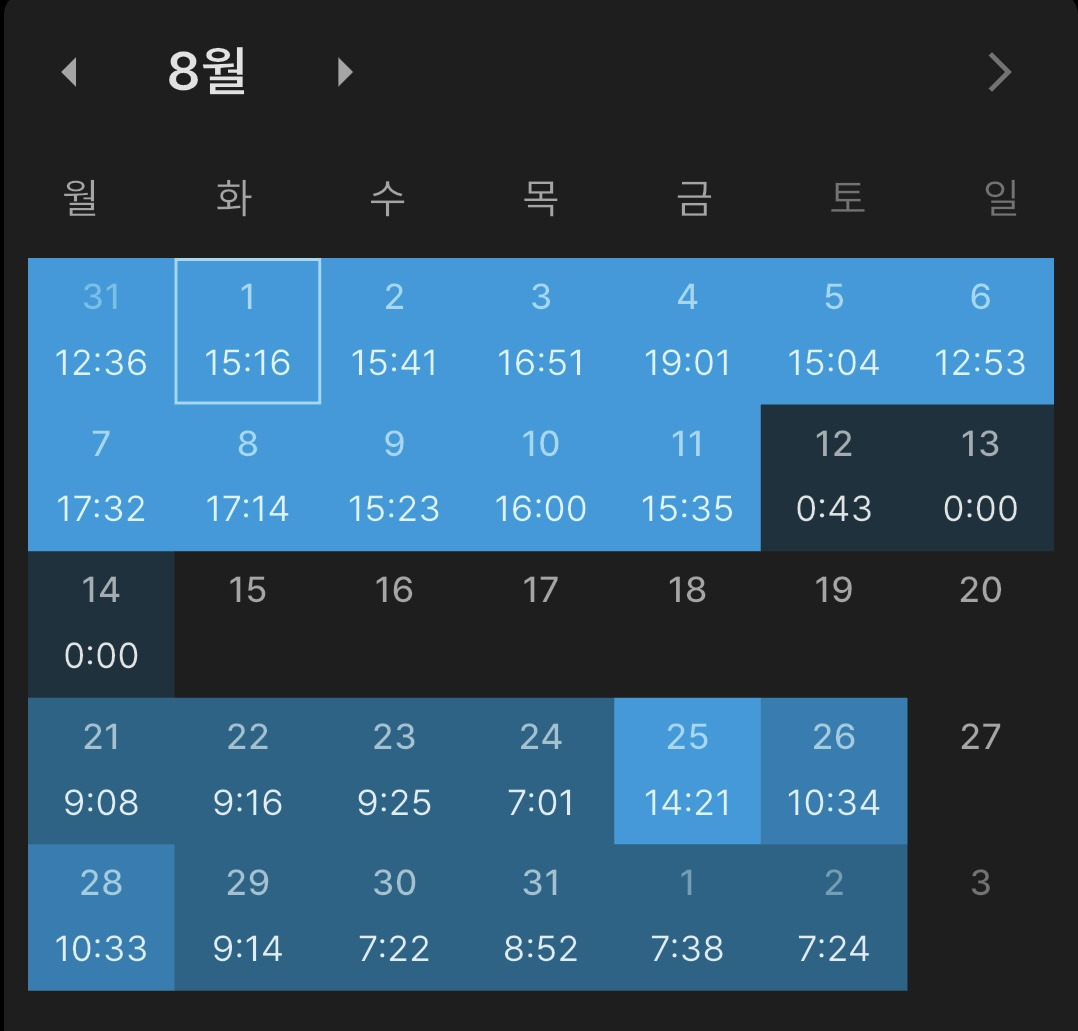Pick August 10 with 16:00

pos(540,477)
